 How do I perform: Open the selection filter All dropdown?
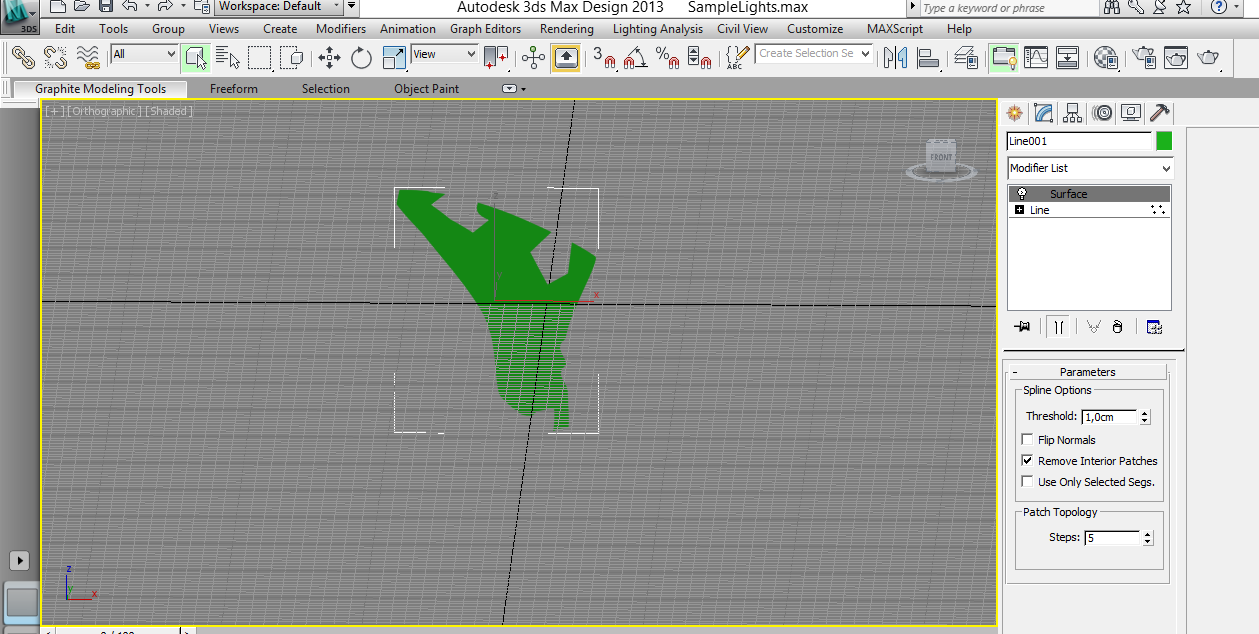[x=144, y=54]
